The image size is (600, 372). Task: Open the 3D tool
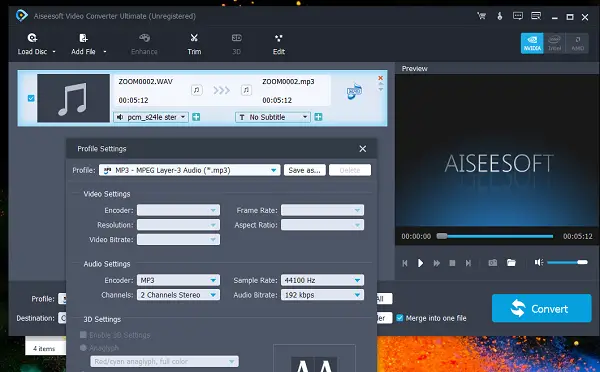pyautogui.click(x=236, y=44)
